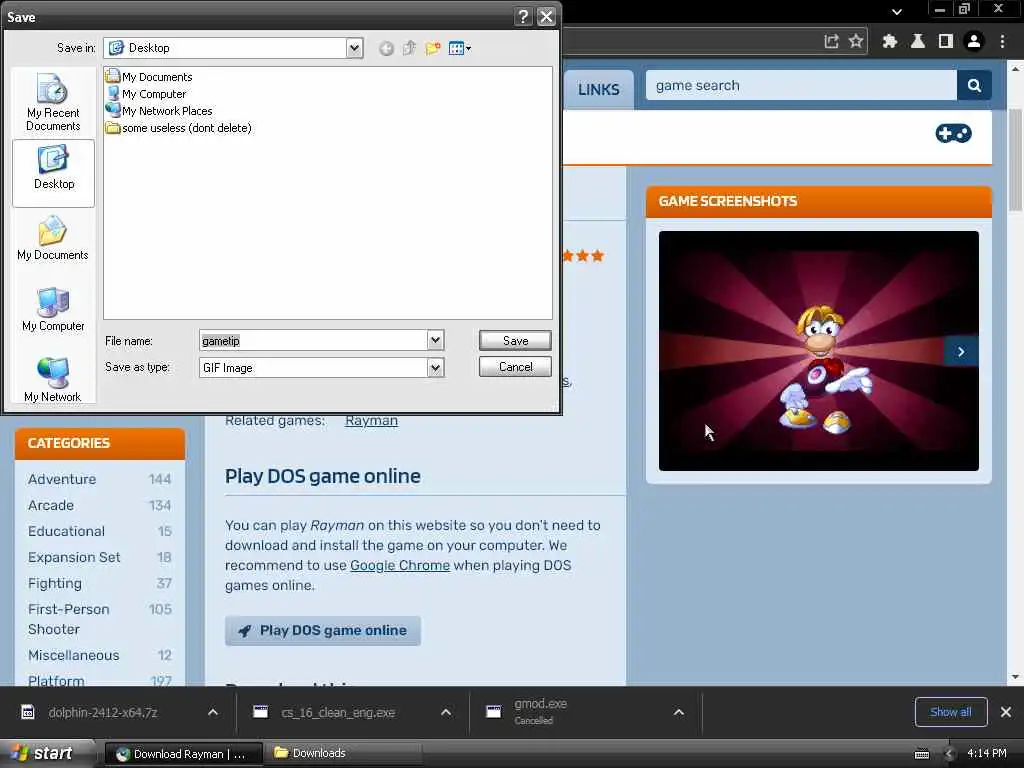Screen dimensions: 1024x768
Task: Open the Expansion Set category
Action: (x=74, y=558)
